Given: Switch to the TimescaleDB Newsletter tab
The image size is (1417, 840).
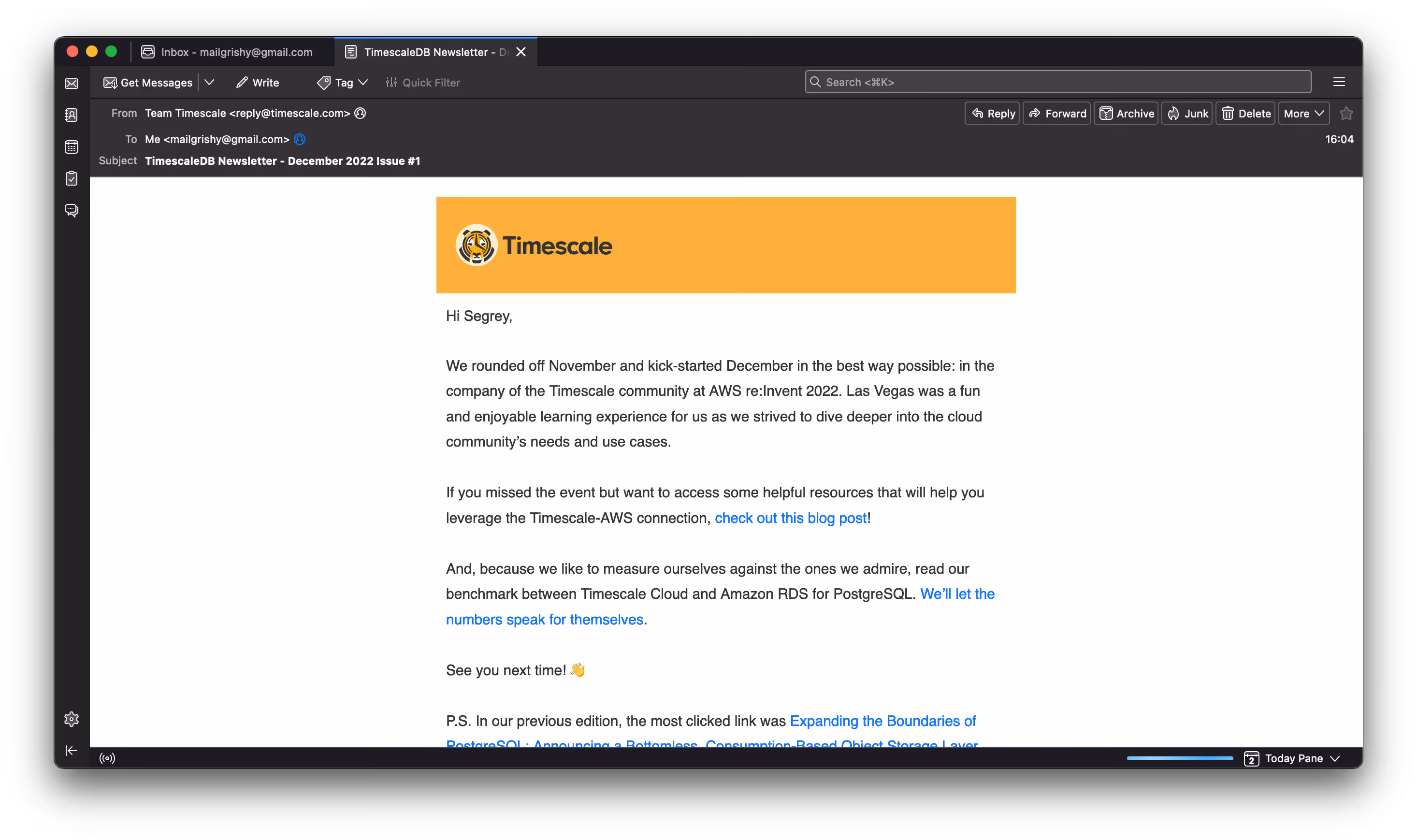Looking at the screenshot, I should point(428,52).
